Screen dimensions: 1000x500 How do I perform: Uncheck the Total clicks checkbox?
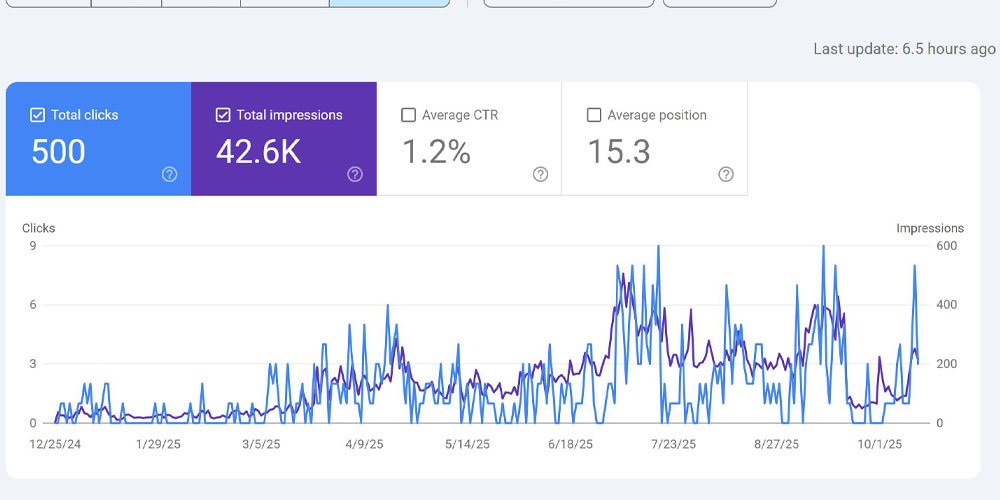(38, 115)
